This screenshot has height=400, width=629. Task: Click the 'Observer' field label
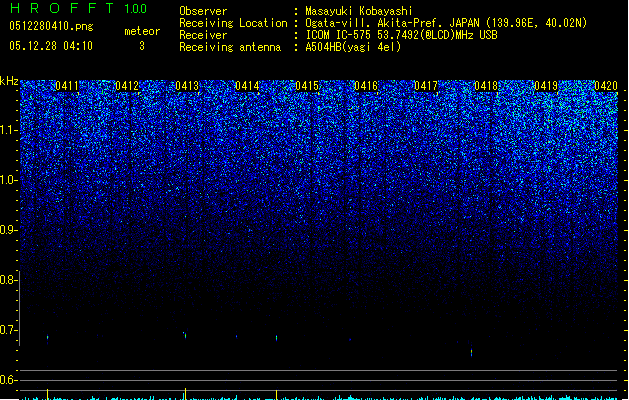tap(203, 11)
